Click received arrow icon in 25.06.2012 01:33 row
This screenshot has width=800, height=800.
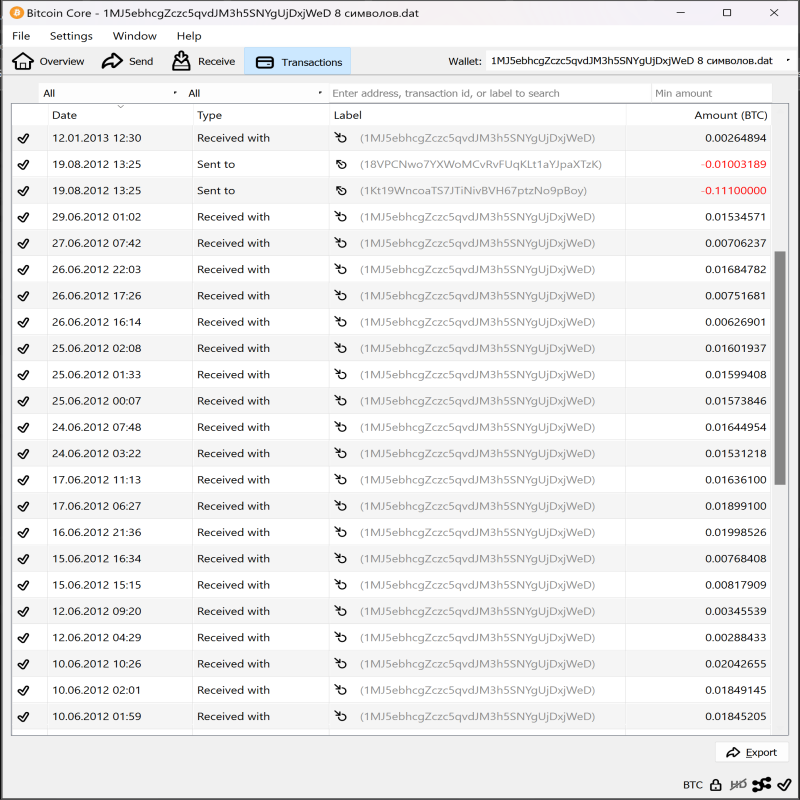point(340,374)
